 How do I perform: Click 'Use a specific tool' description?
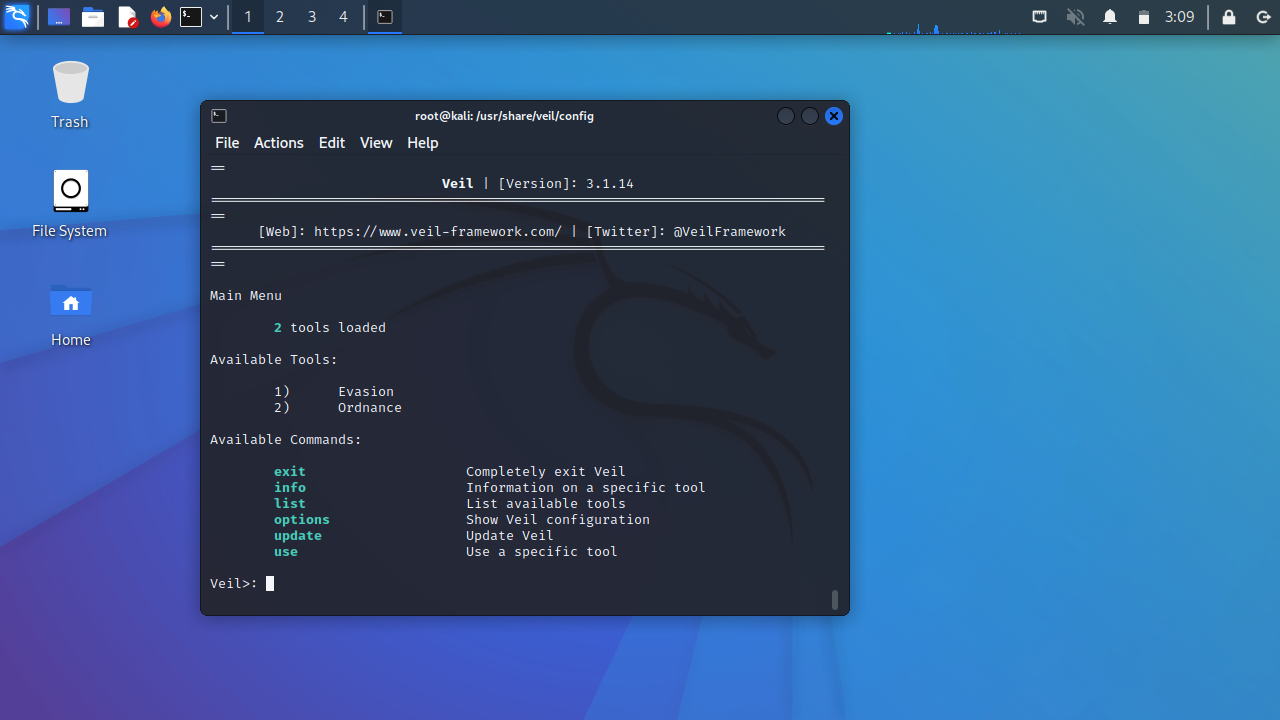[x=542, y=552]
